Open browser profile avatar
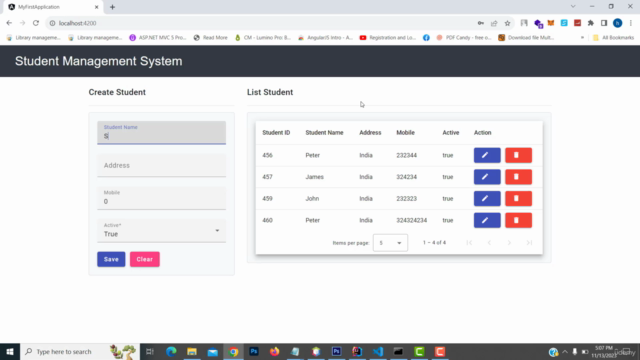This screenshot has height=360, width=640. 618,23
